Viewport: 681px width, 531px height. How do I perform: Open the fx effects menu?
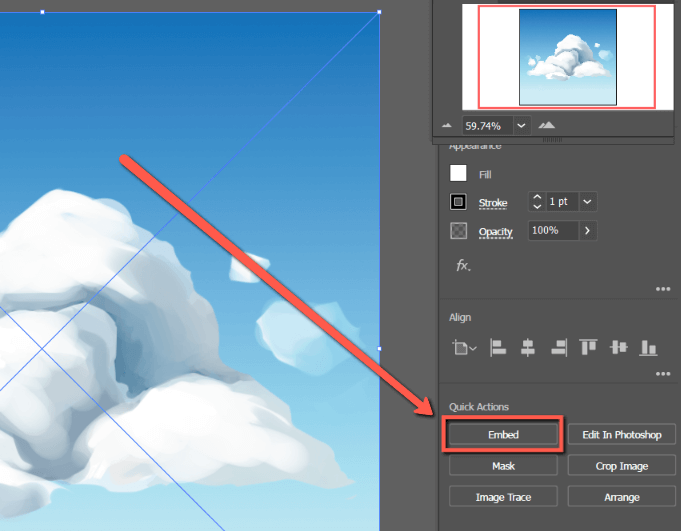click(463, 265)
